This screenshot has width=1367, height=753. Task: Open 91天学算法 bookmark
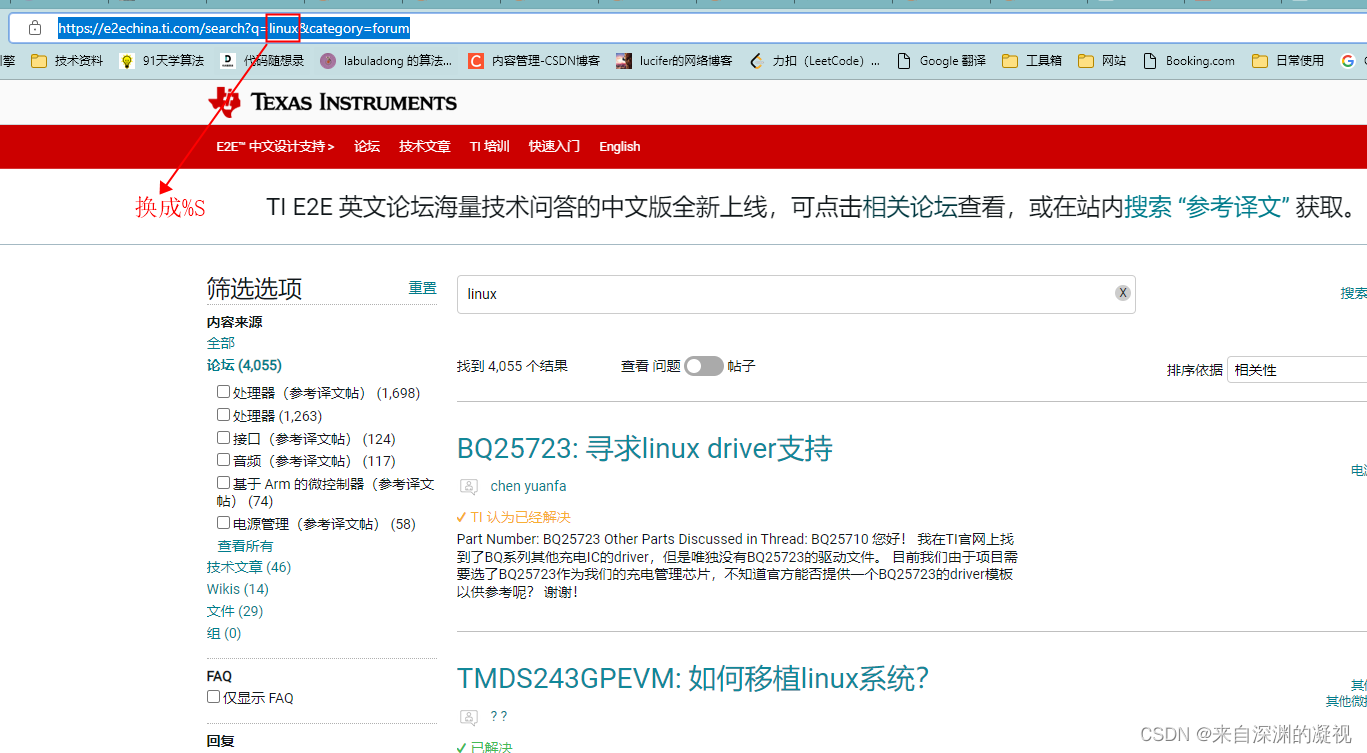tap(161, 61)
